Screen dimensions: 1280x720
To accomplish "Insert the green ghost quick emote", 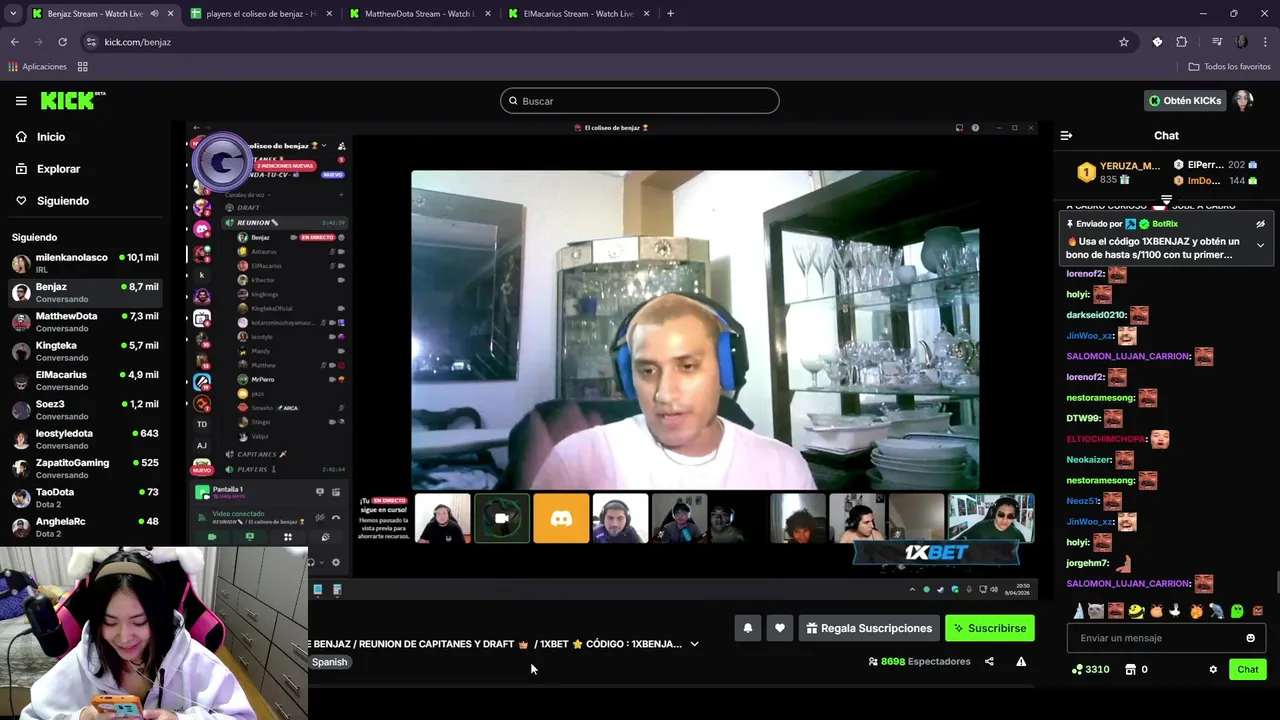I will click(x=1237, y=611).
